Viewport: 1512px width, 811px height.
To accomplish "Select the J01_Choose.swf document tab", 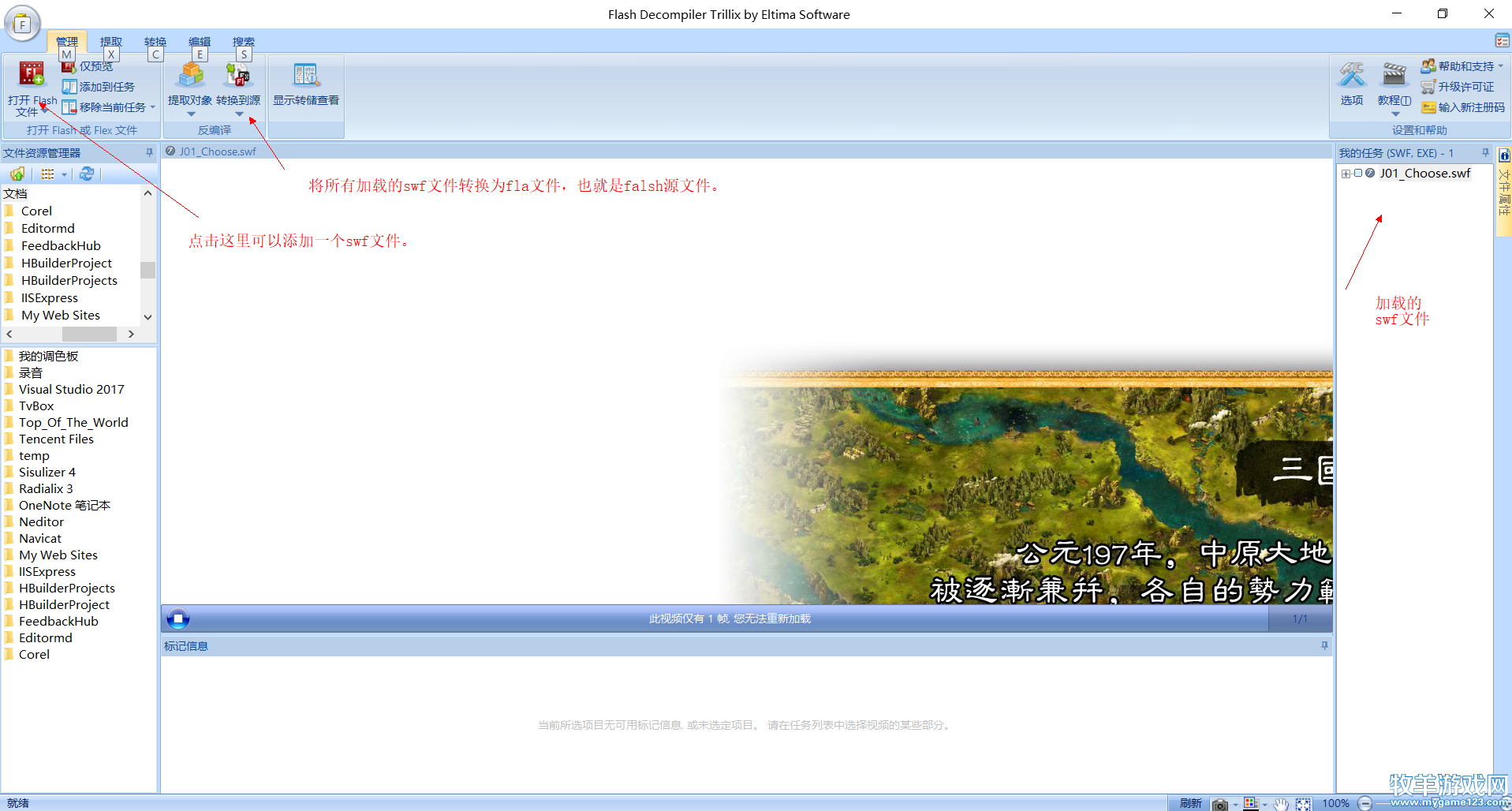I will pos(211,151).
